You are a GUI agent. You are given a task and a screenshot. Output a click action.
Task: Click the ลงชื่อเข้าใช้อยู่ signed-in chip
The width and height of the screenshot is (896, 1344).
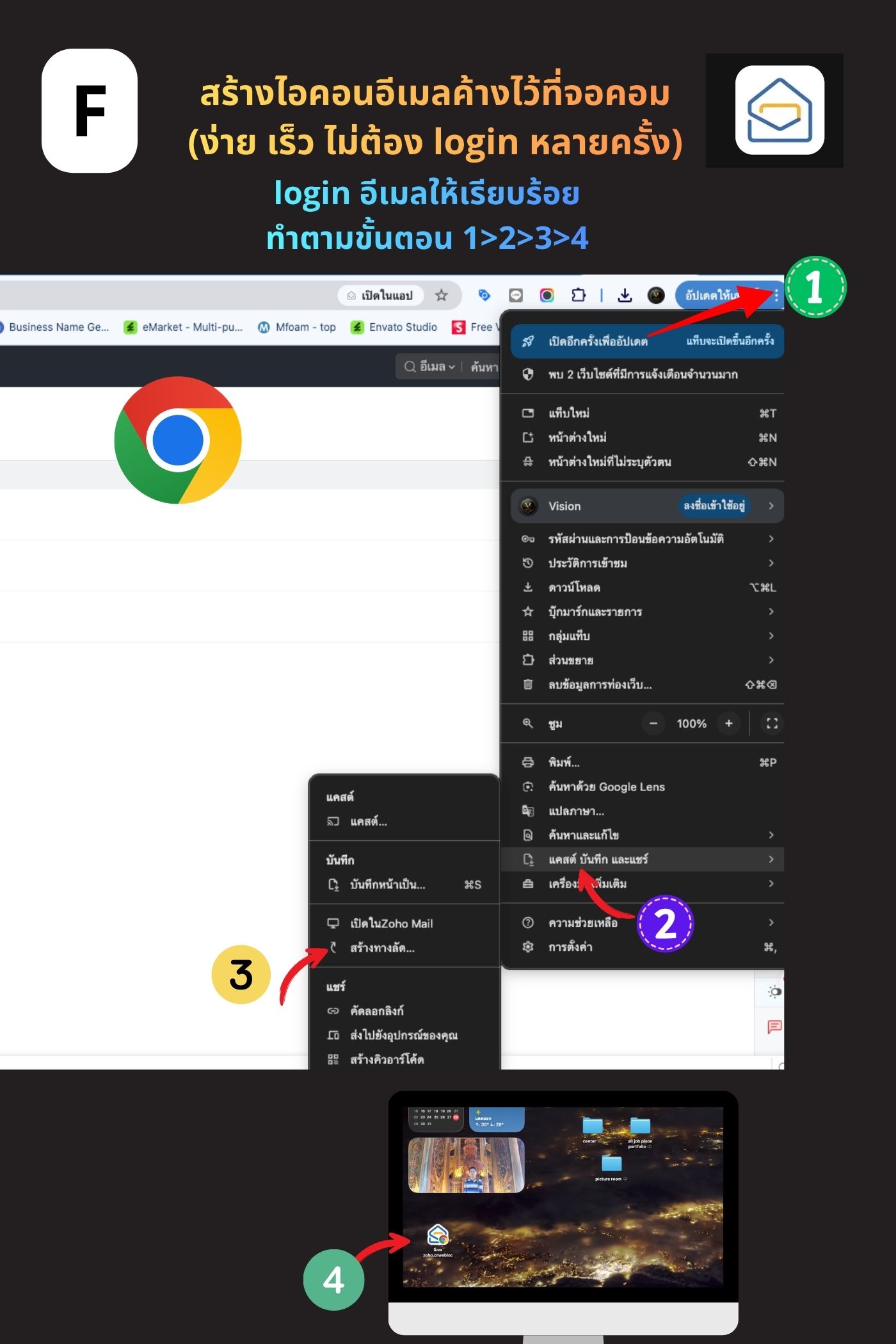point(714,506)
